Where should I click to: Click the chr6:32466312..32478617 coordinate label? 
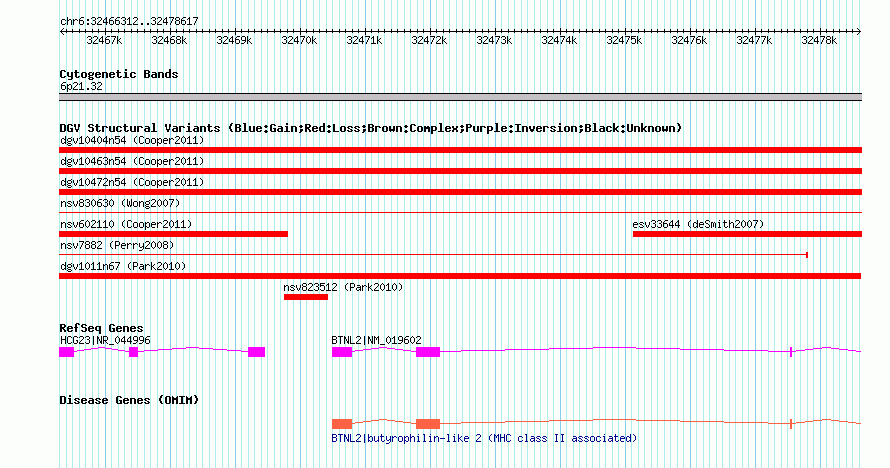point(129,21)
